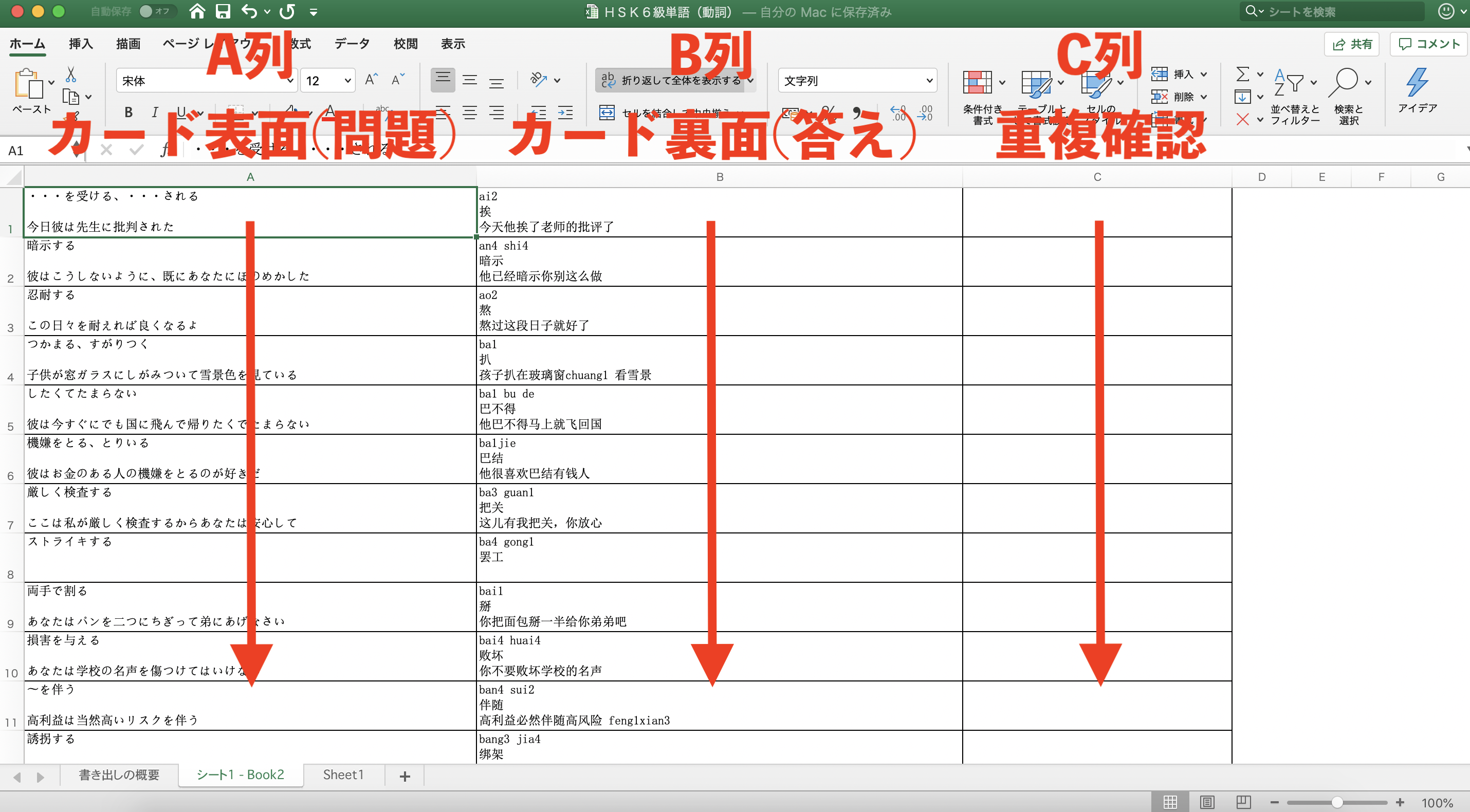The height and width of the screenshot is (812, 1470).
Task: Click the zoom slider handle
Action: pos(1336,802)
